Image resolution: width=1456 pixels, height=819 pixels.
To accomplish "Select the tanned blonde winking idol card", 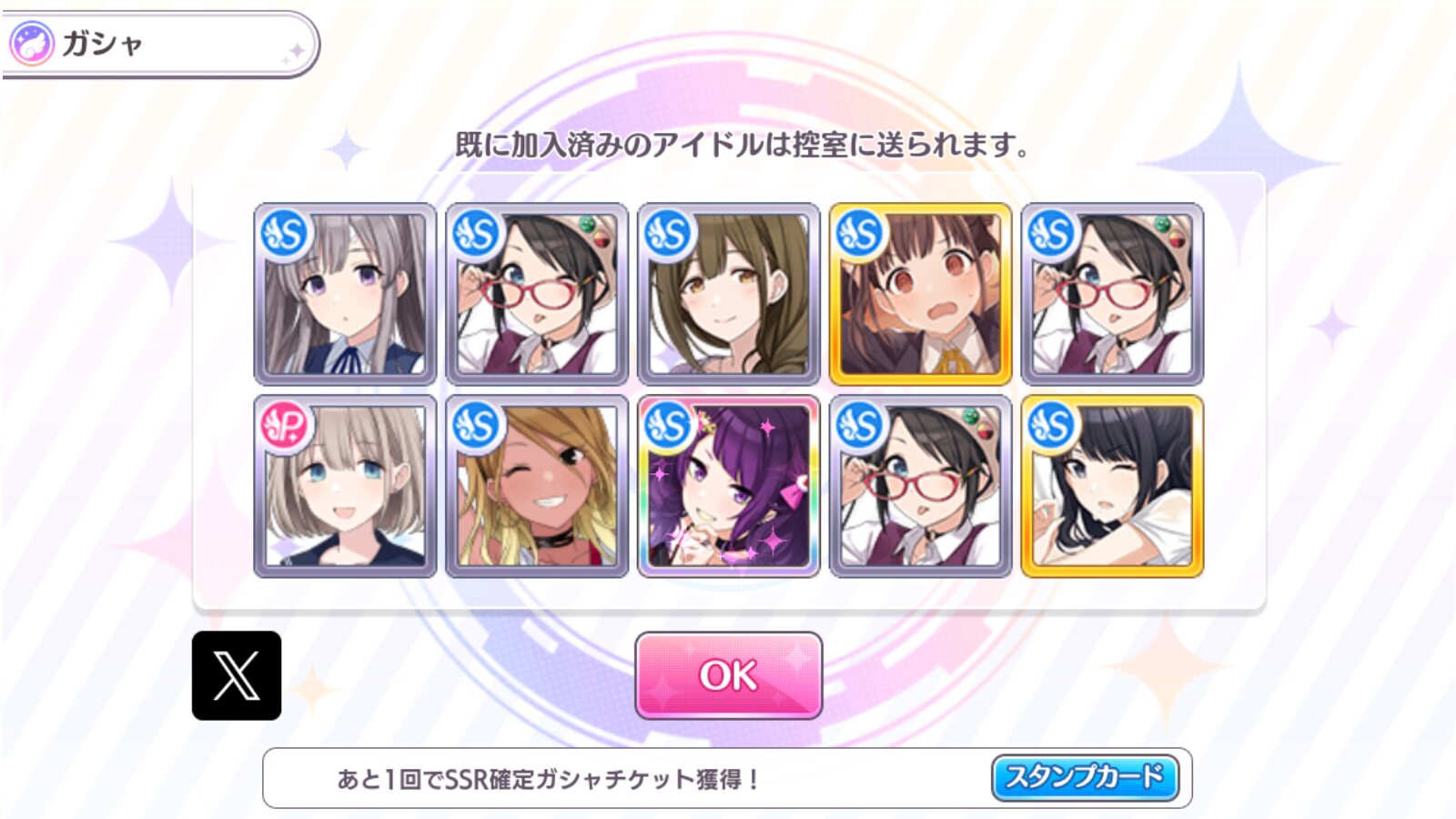I will [537, 486].
